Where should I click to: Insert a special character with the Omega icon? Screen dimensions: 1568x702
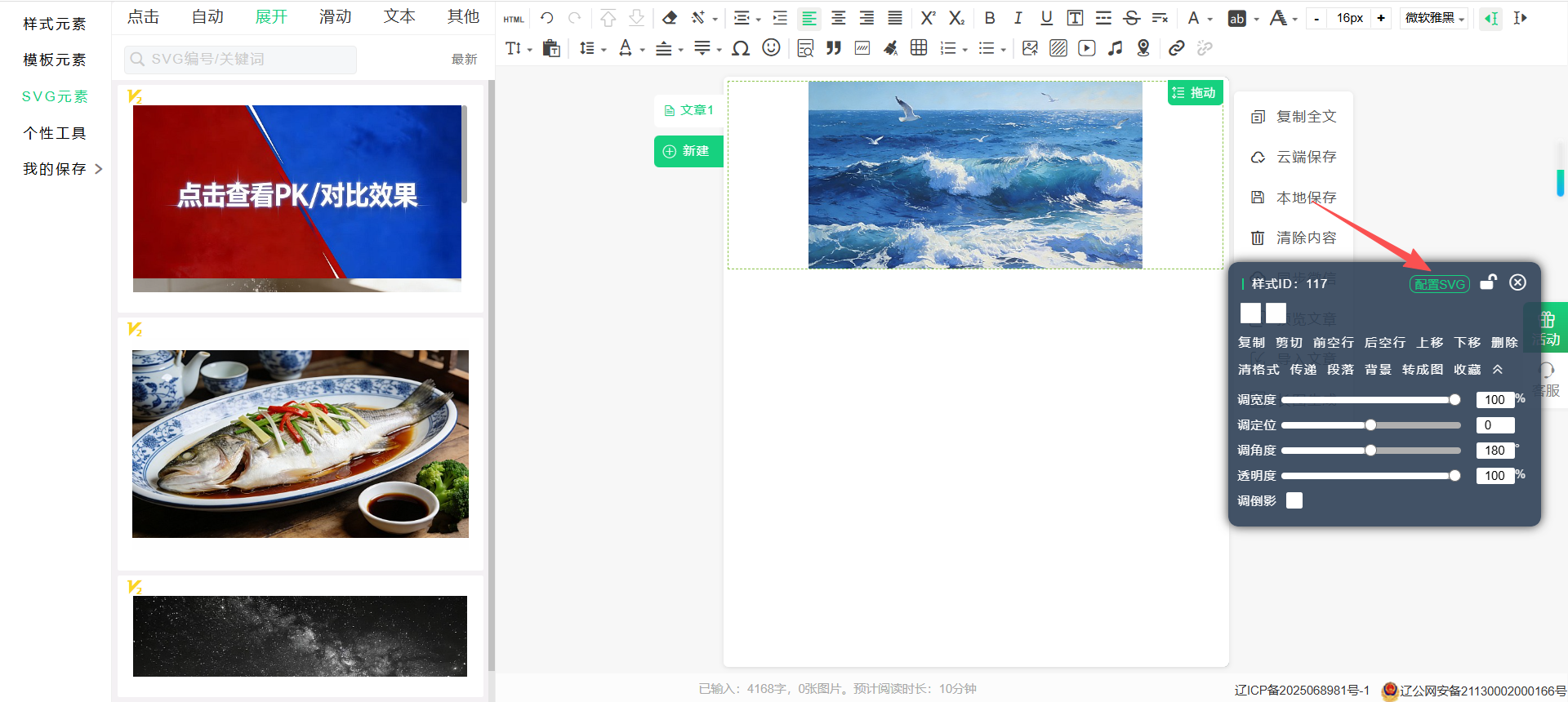741,49
